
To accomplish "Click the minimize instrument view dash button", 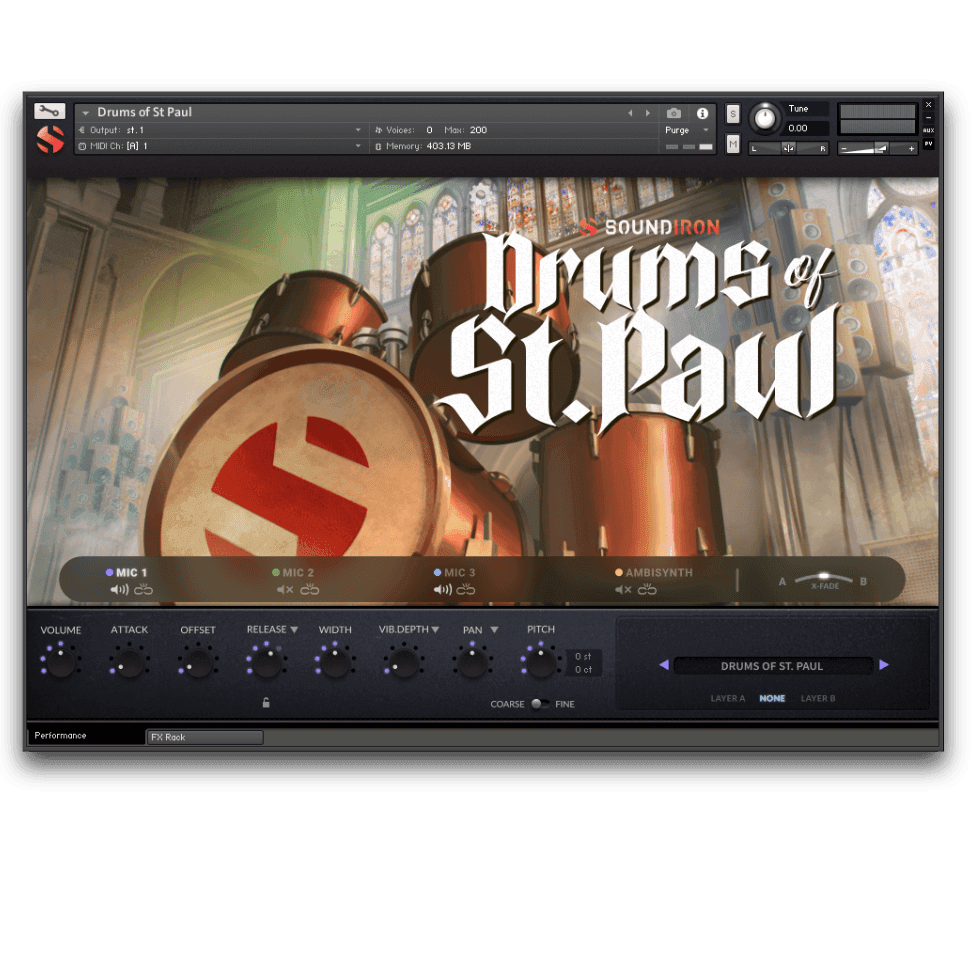I will (x=929, y=118).
